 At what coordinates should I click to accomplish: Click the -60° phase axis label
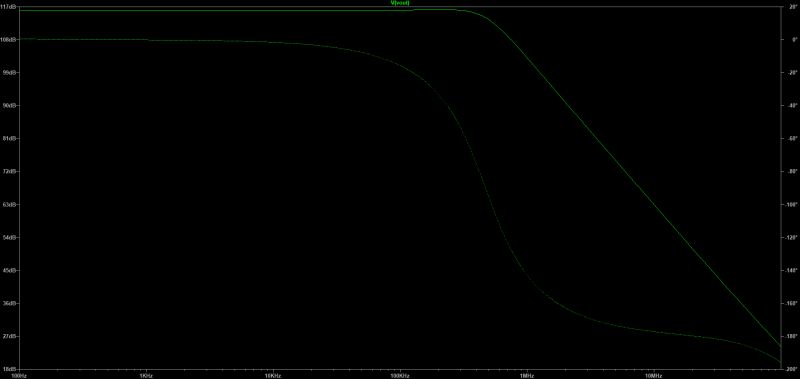pyautogui.click(x=793, y=138)
